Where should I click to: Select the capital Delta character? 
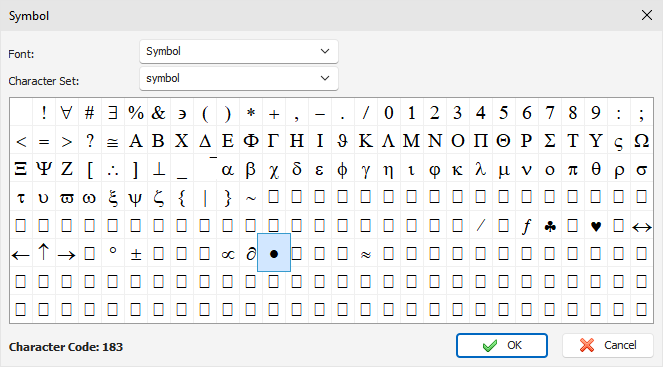tap(205, 141)
